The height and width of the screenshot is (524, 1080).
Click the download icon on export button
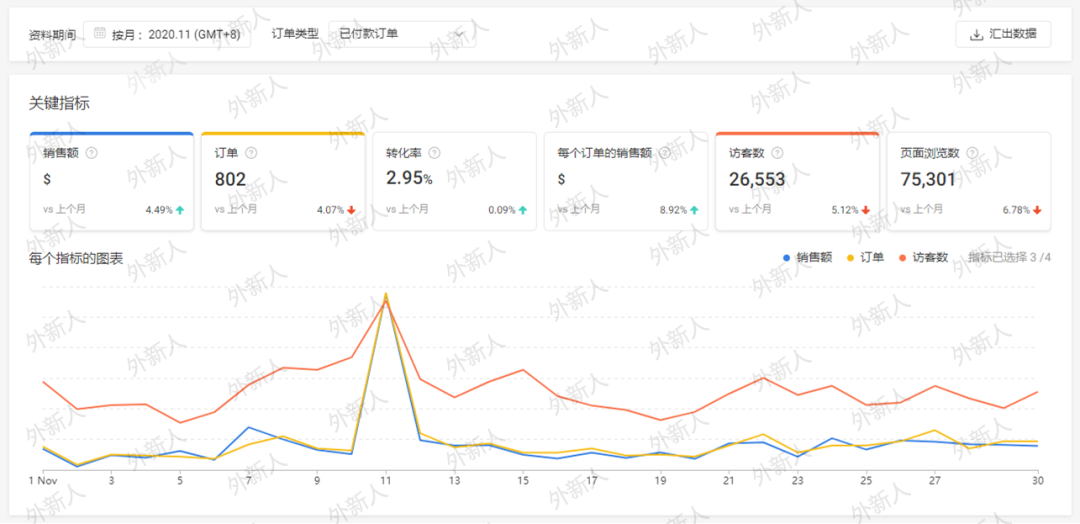(x=976, y=34)
